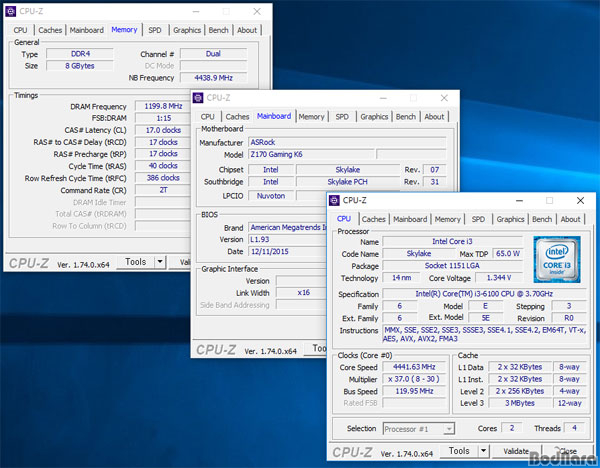The height and width of the screenshot is (468, 600).
Task: Click the Manufacturer field ASRock
Action: (x=347, y=142)
